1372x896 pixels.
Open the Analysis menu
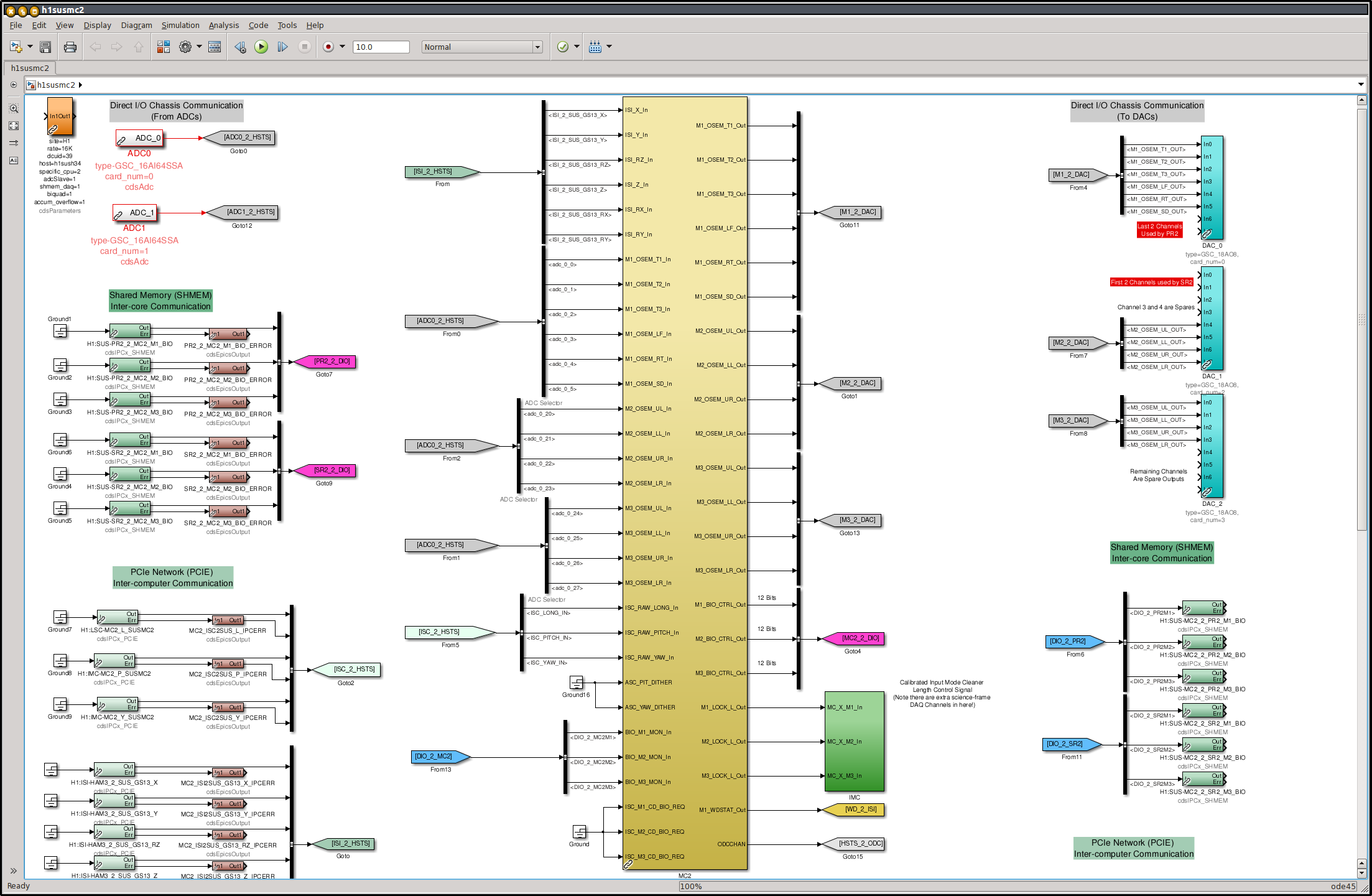(x=224, y=26)
